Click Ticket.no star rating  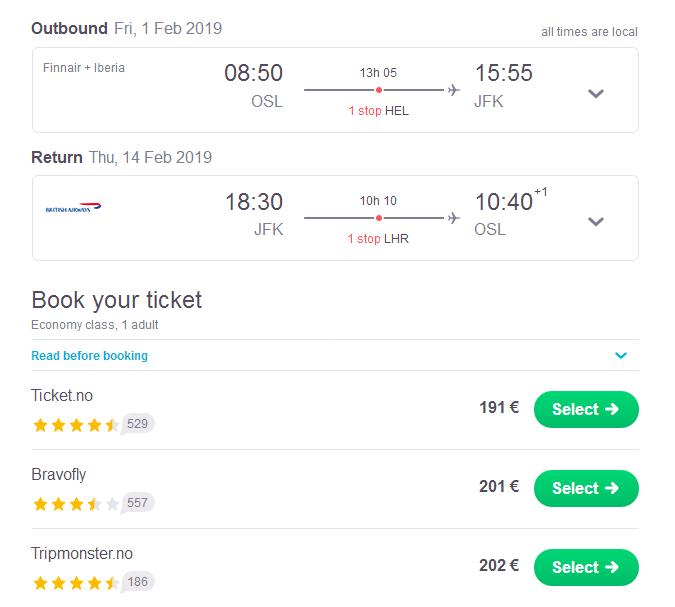76,425
